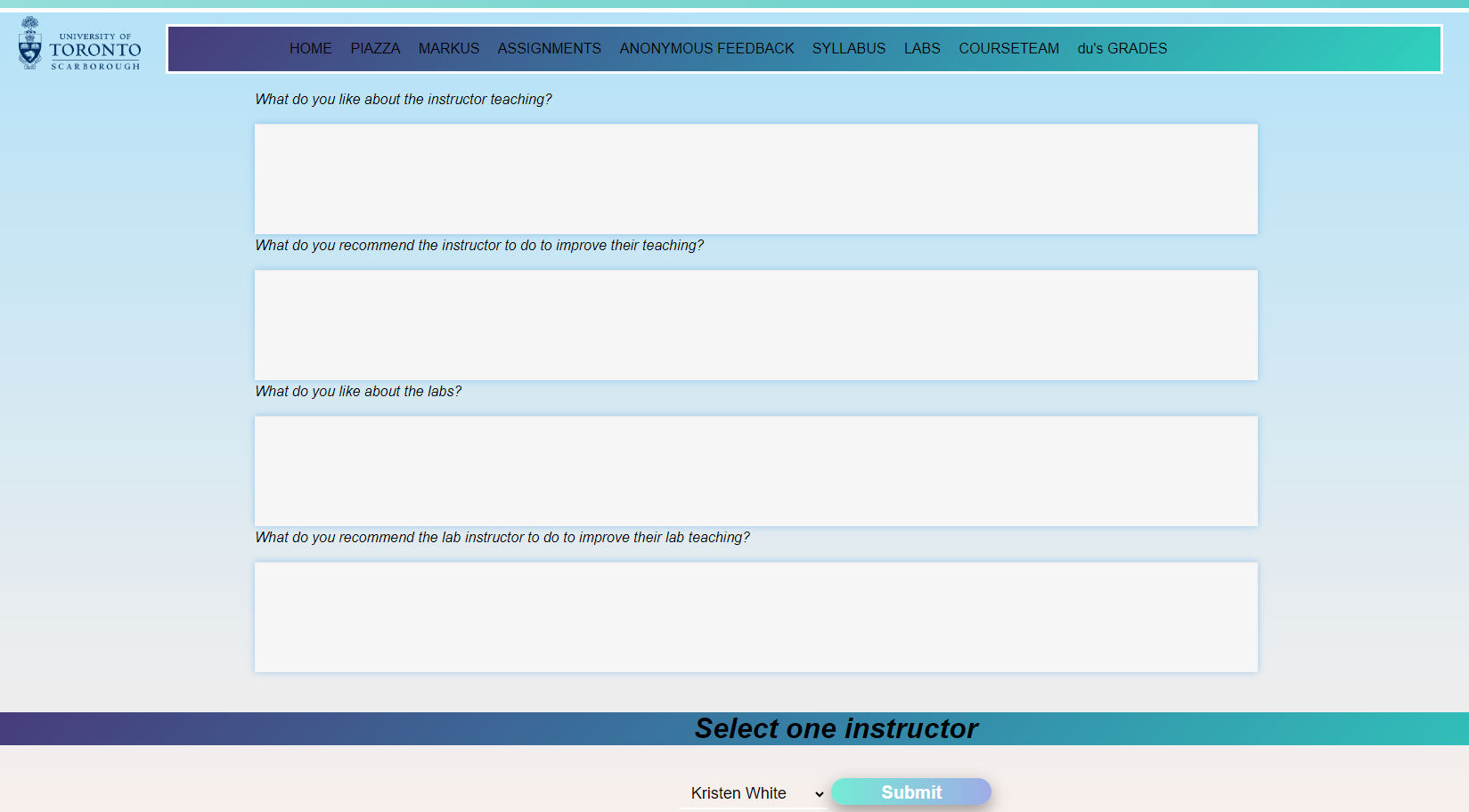The image size is (1469, 812).
Task: Focus the instructor teaching likes text box
Action: pyautogui.click(x=756, y=179)
